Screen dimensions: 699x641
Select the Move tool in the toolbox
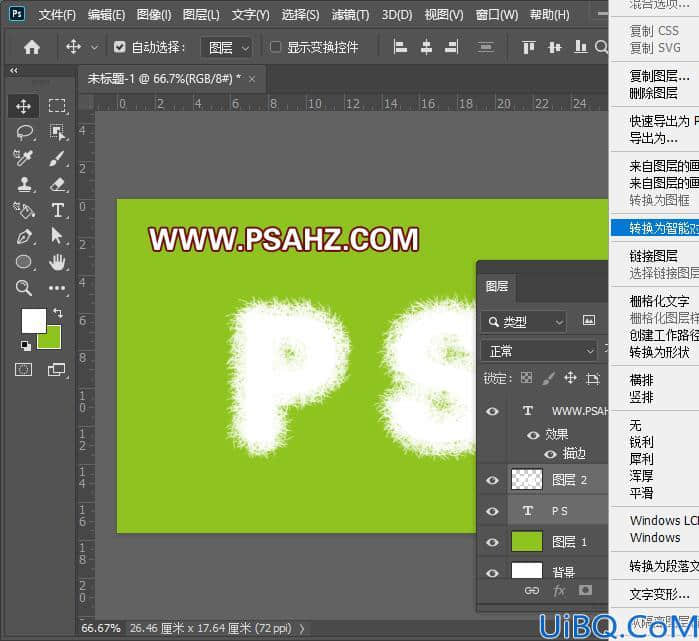pyautogui.click(x=23, y=106)
